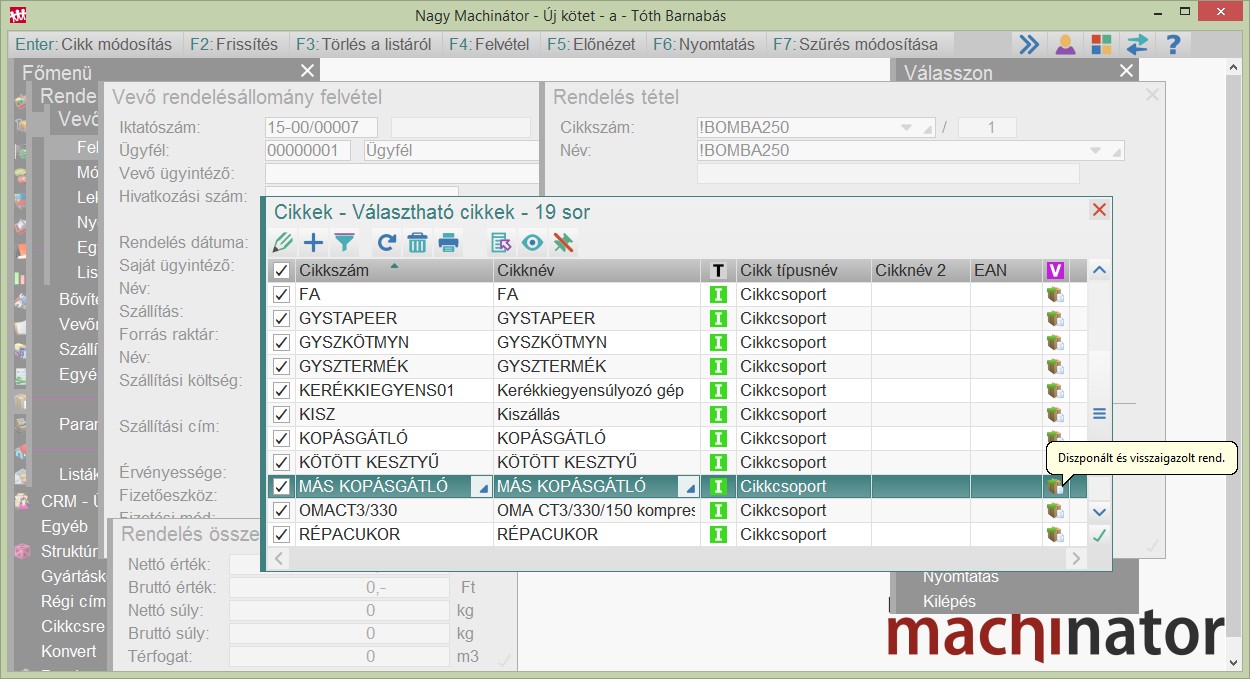Click the list-with-cursor select icon

click(501, 242)
